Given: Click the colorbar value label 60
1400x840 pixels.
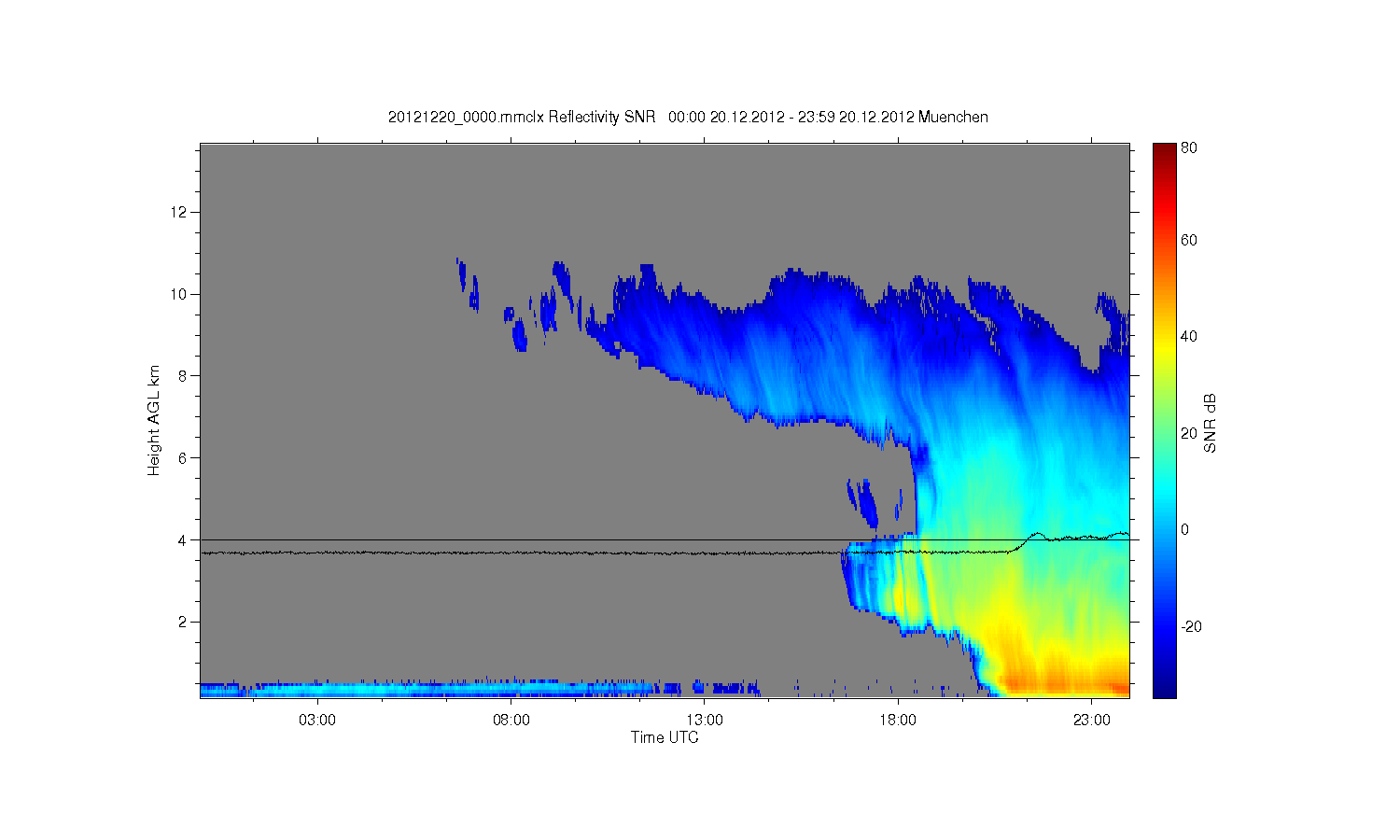Looking at the screenshot, I should 1189,240.
